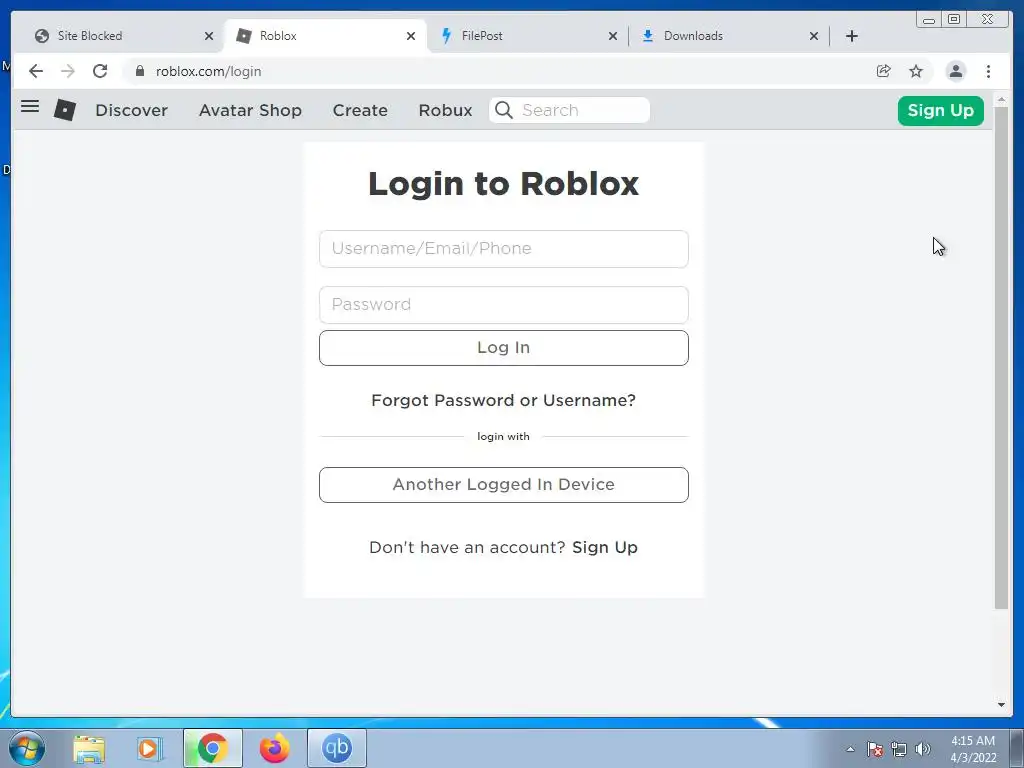Open Firefox from the taskbar
Image resolution: width=1024 pixels, height=768 pixels.
click(x=274, y=748)
